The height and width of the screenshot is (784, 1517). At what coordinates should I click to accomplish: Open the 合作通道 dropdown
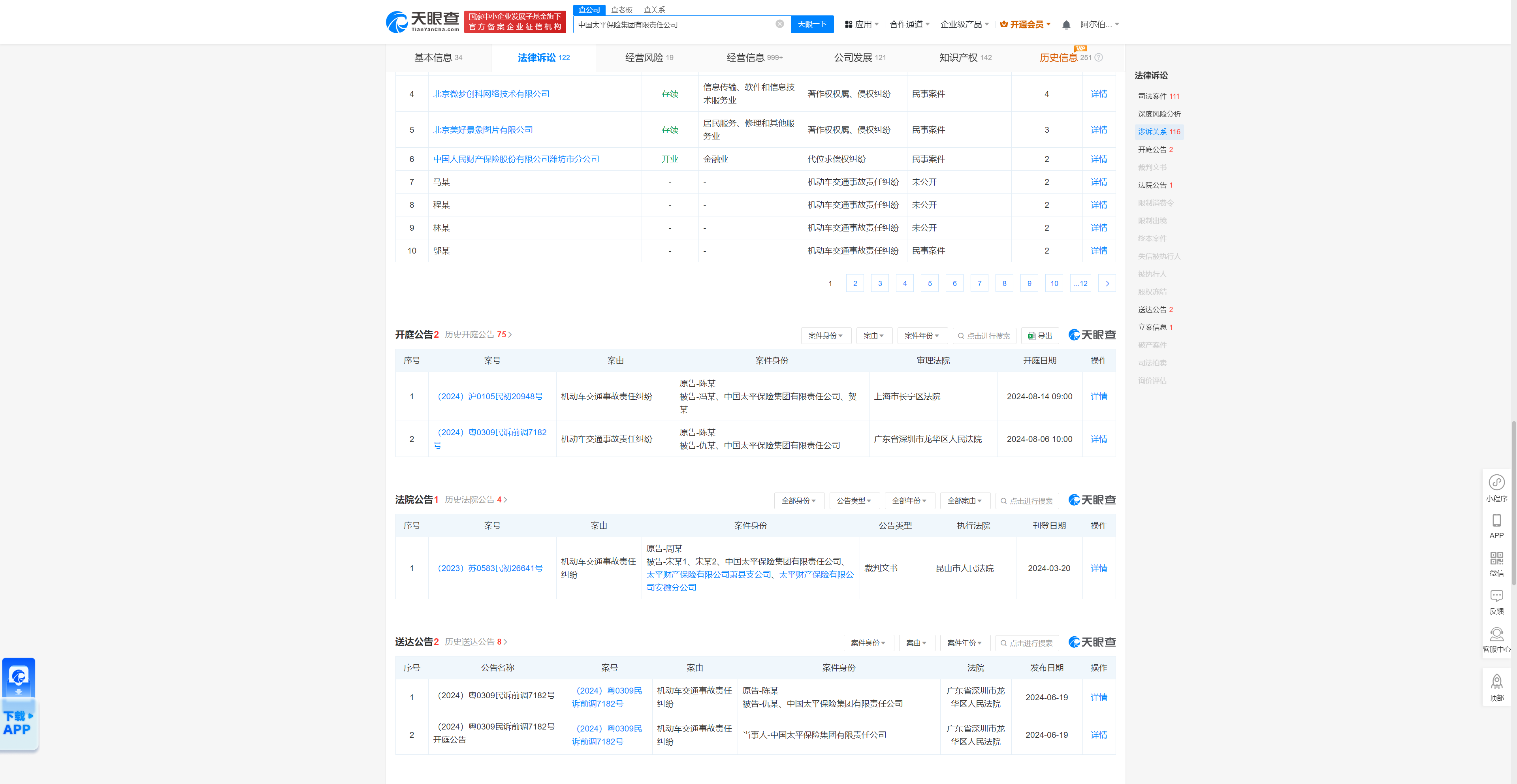pos(909,24)
